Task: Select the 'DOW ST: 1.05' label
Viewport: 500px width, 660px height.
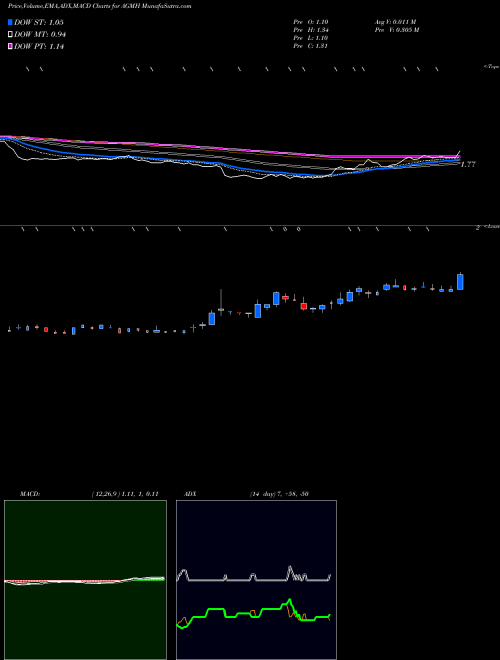Action: (x=39, y=22)
